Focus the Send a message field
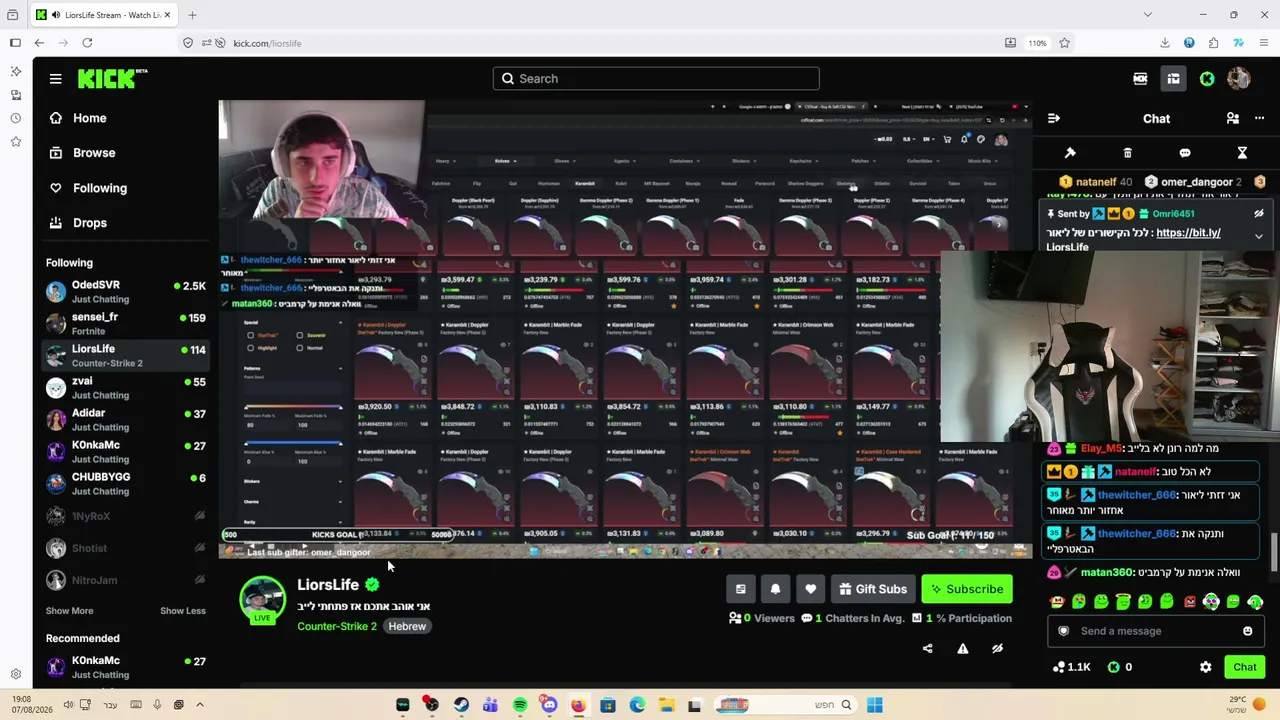Image resolution: width=1280 pixels, height=720 pixels. [x=1157, y=631]
